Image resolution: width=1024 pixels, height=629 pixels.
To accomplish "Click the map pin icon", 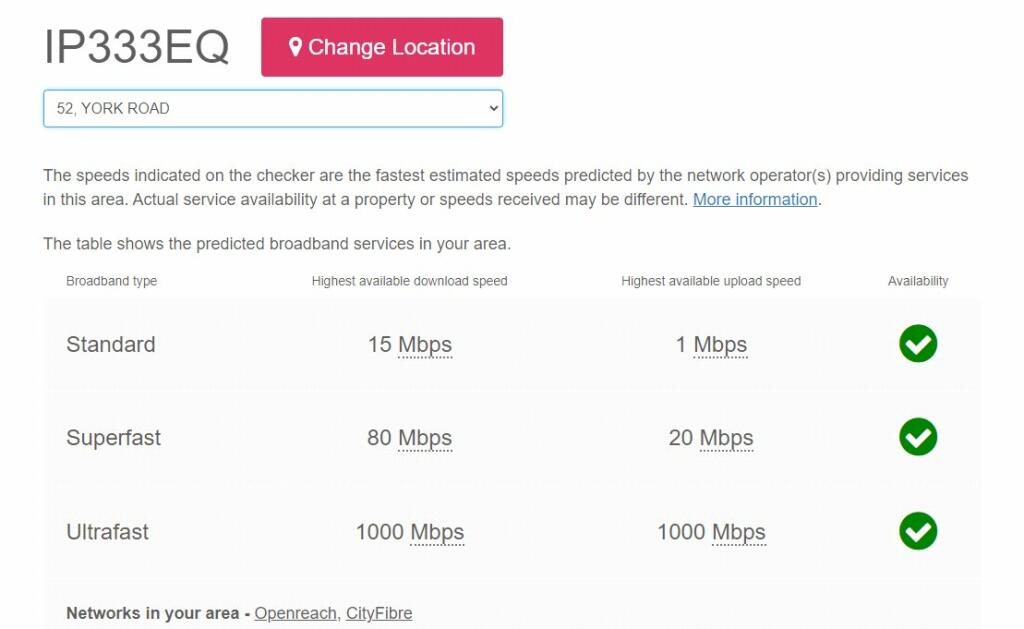I will click(295, 47).
